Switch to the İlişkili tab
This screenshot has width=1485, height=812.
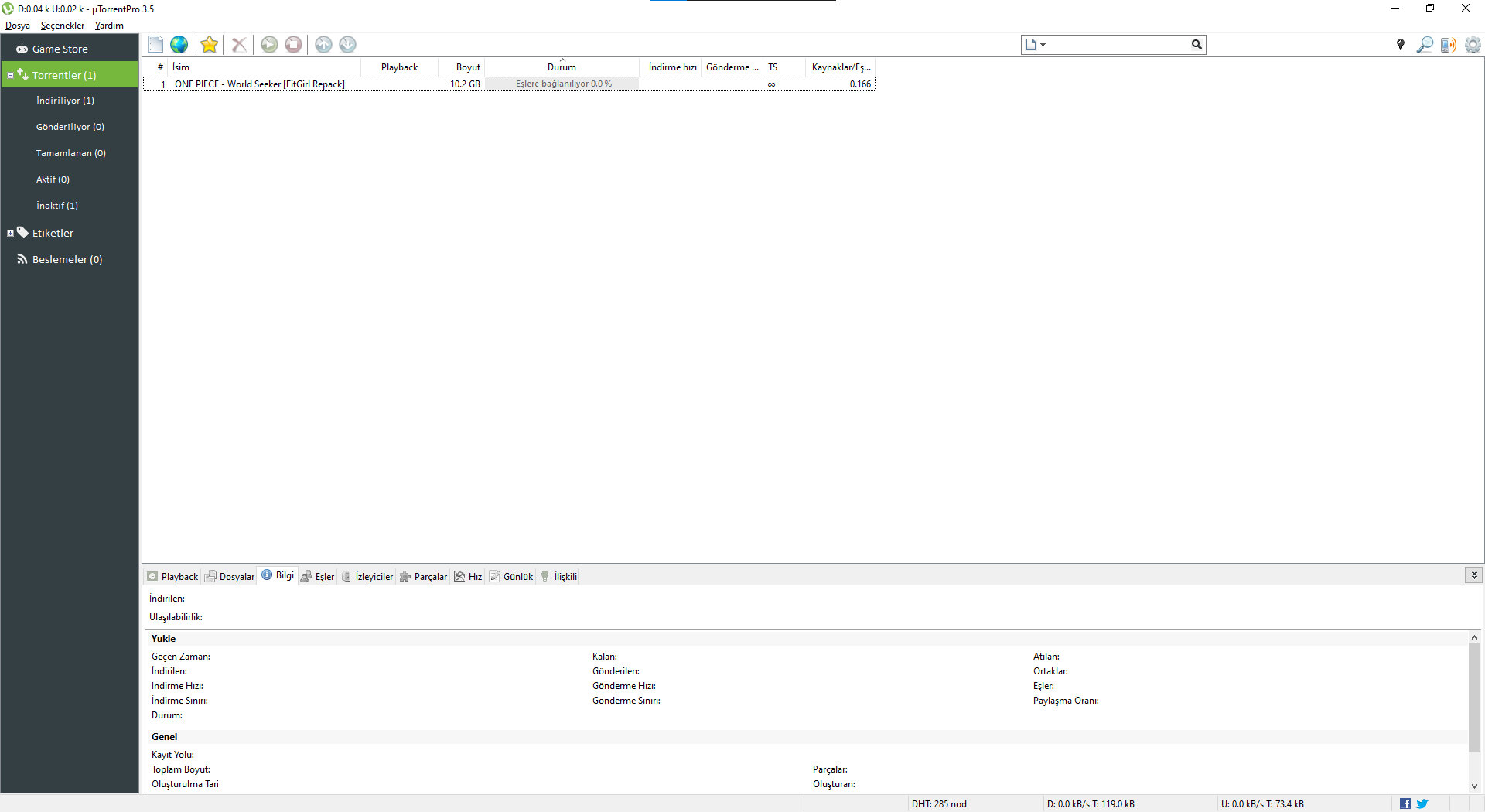[x=558, y=577]
